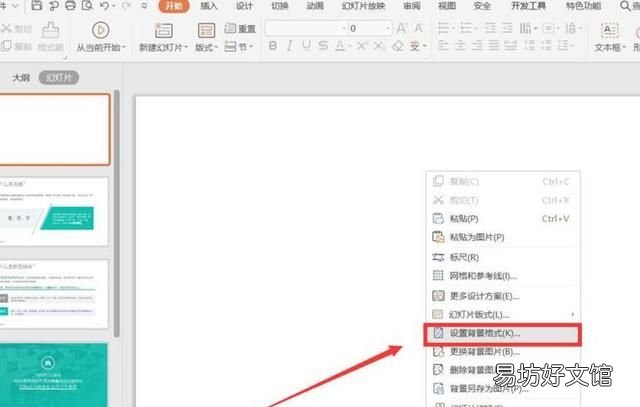Click the decrease indent icon
The width and height of the screenshot is (640, 407).
[x=490, y=28]
